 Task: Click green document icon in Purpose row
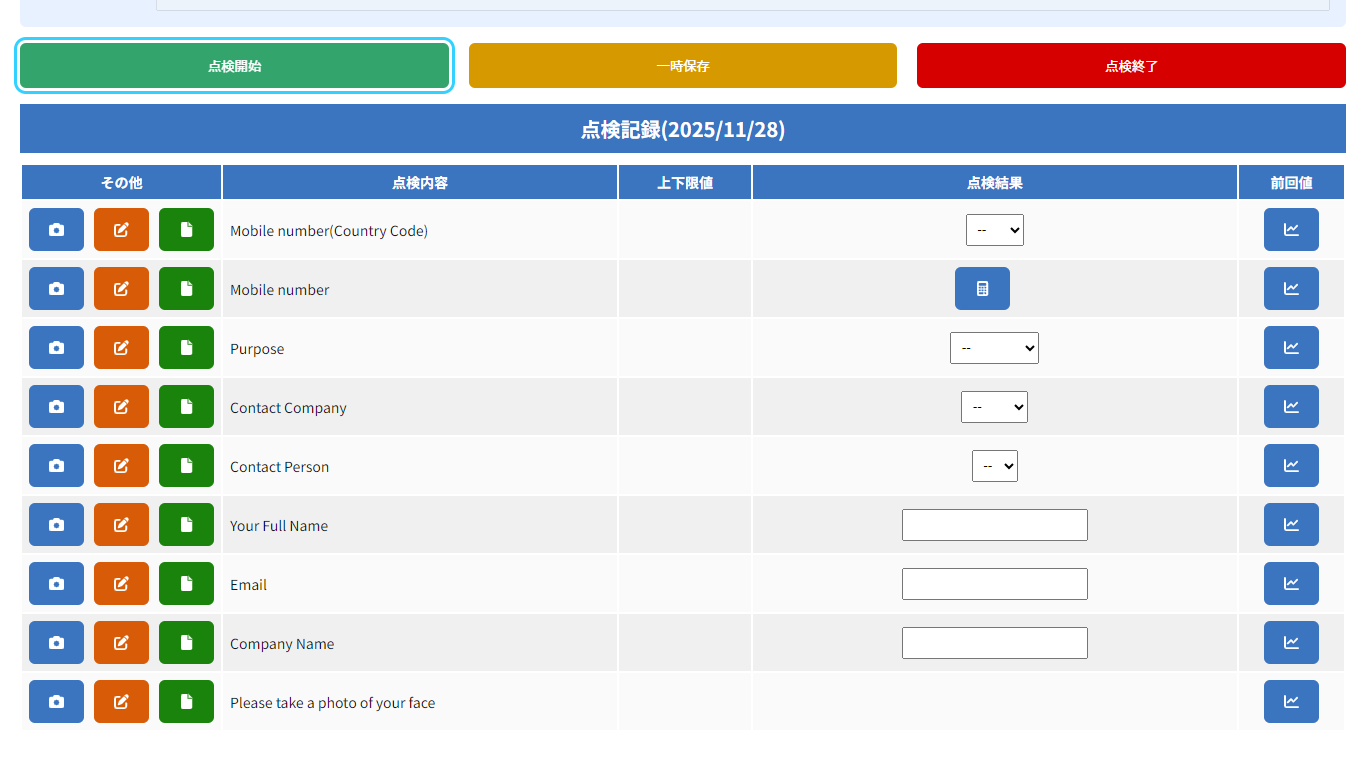(186, 348)
